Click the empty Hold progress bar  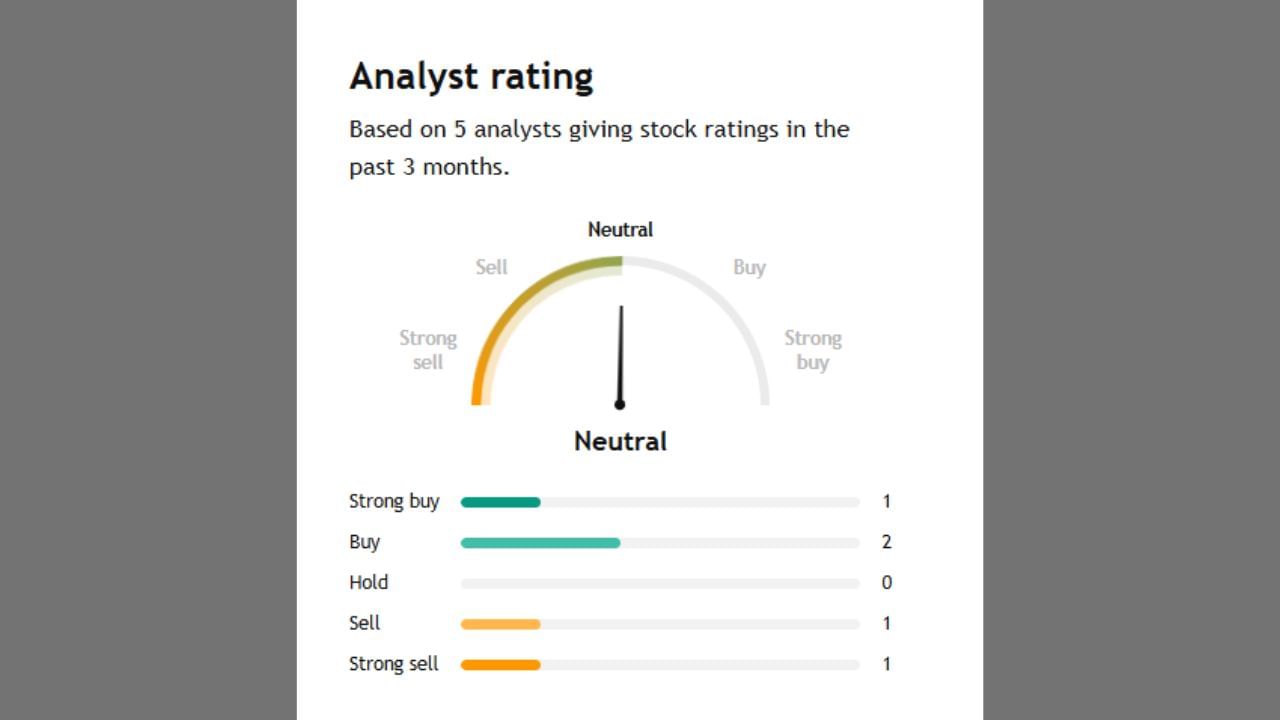(x=660, y=583)
